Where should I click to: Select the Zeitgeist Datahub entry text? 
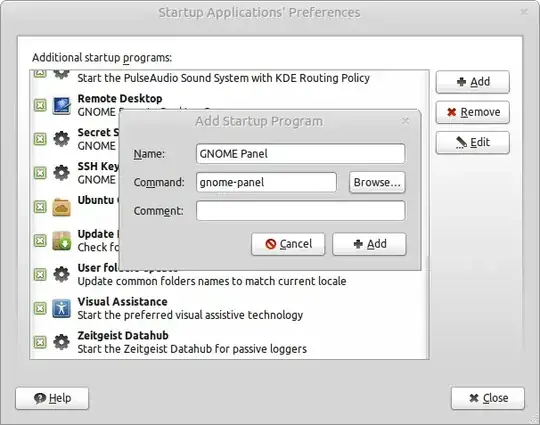[x=192, y=342]
